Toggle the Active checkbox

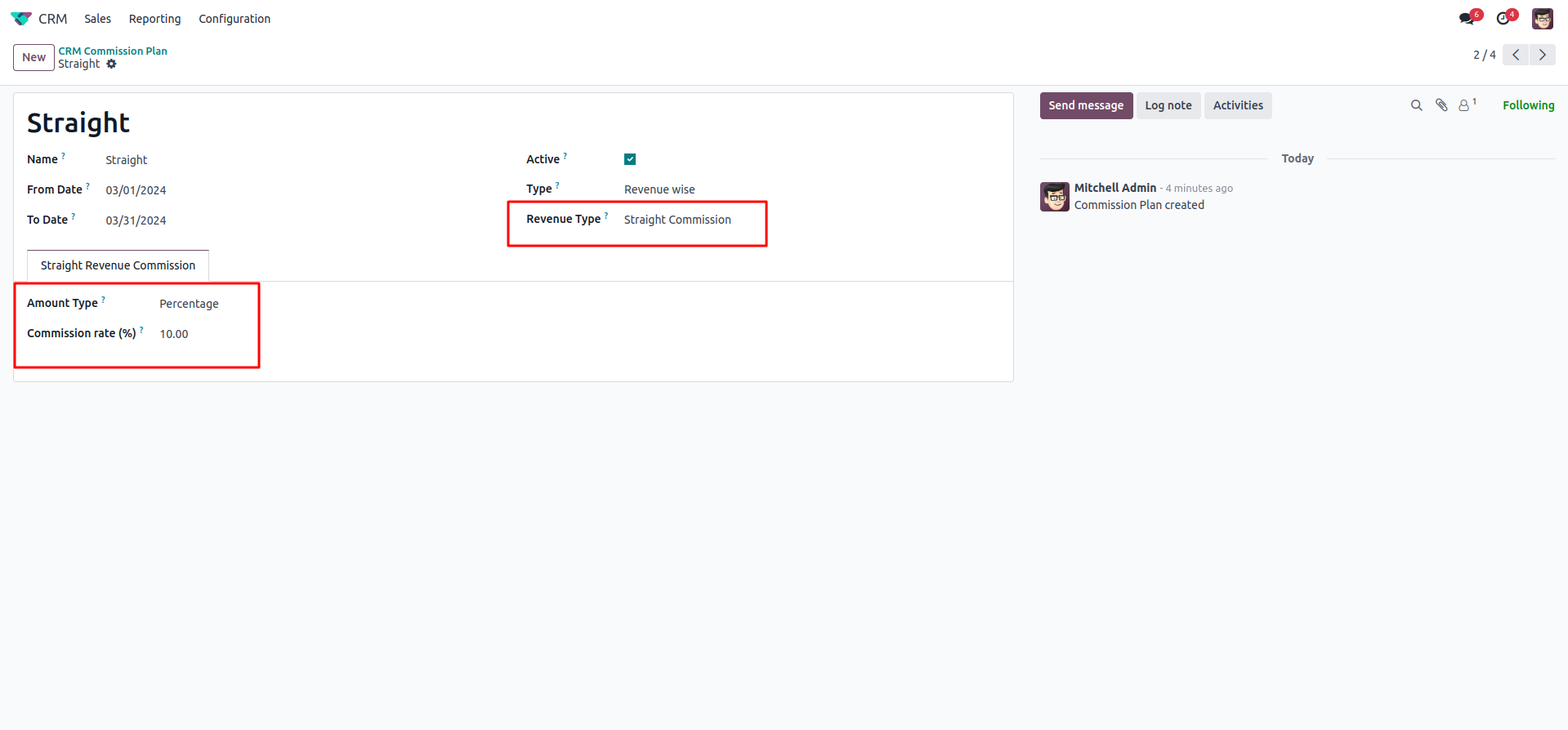[630, 159]
